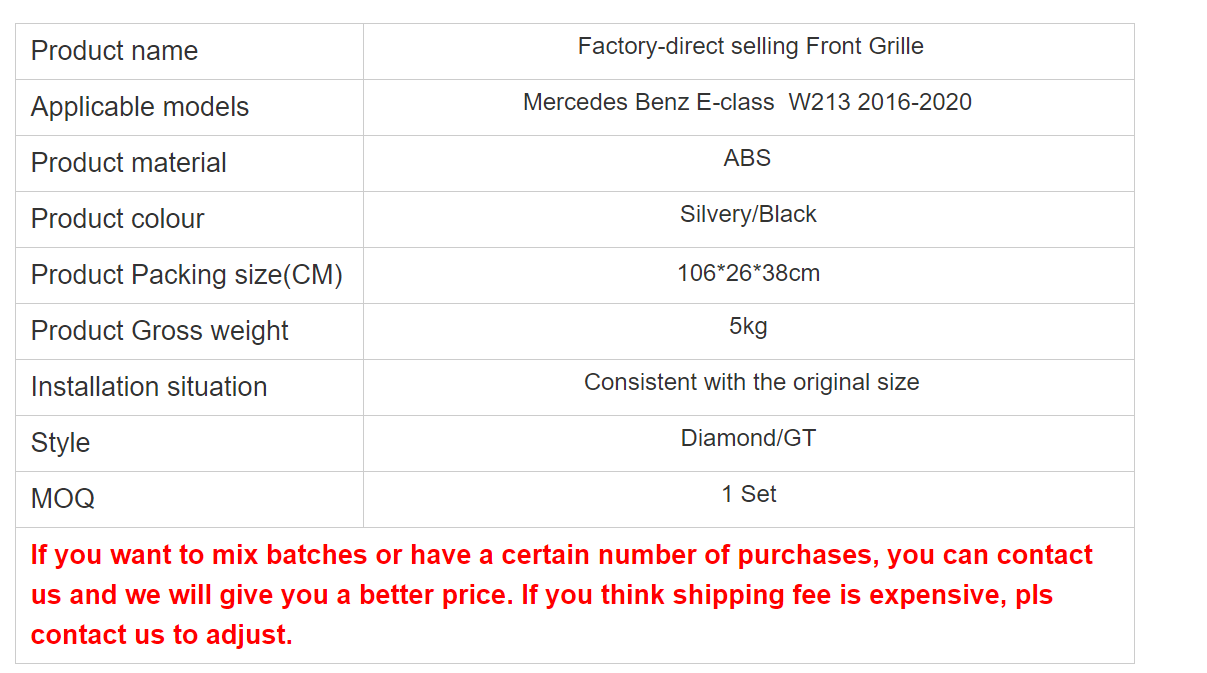Click the 'Installation situation' label
This screenshot has height=673, width=1207.
[149, 387]
